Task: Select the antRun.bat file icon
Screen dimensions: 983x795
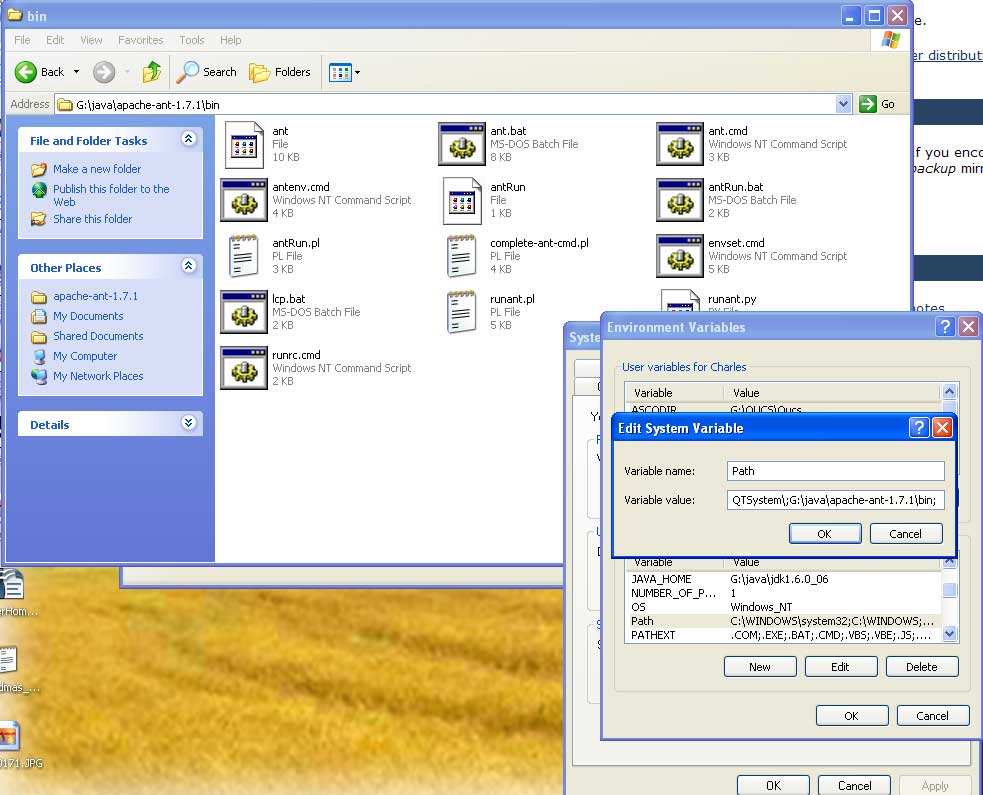Action: click(680, 200)
